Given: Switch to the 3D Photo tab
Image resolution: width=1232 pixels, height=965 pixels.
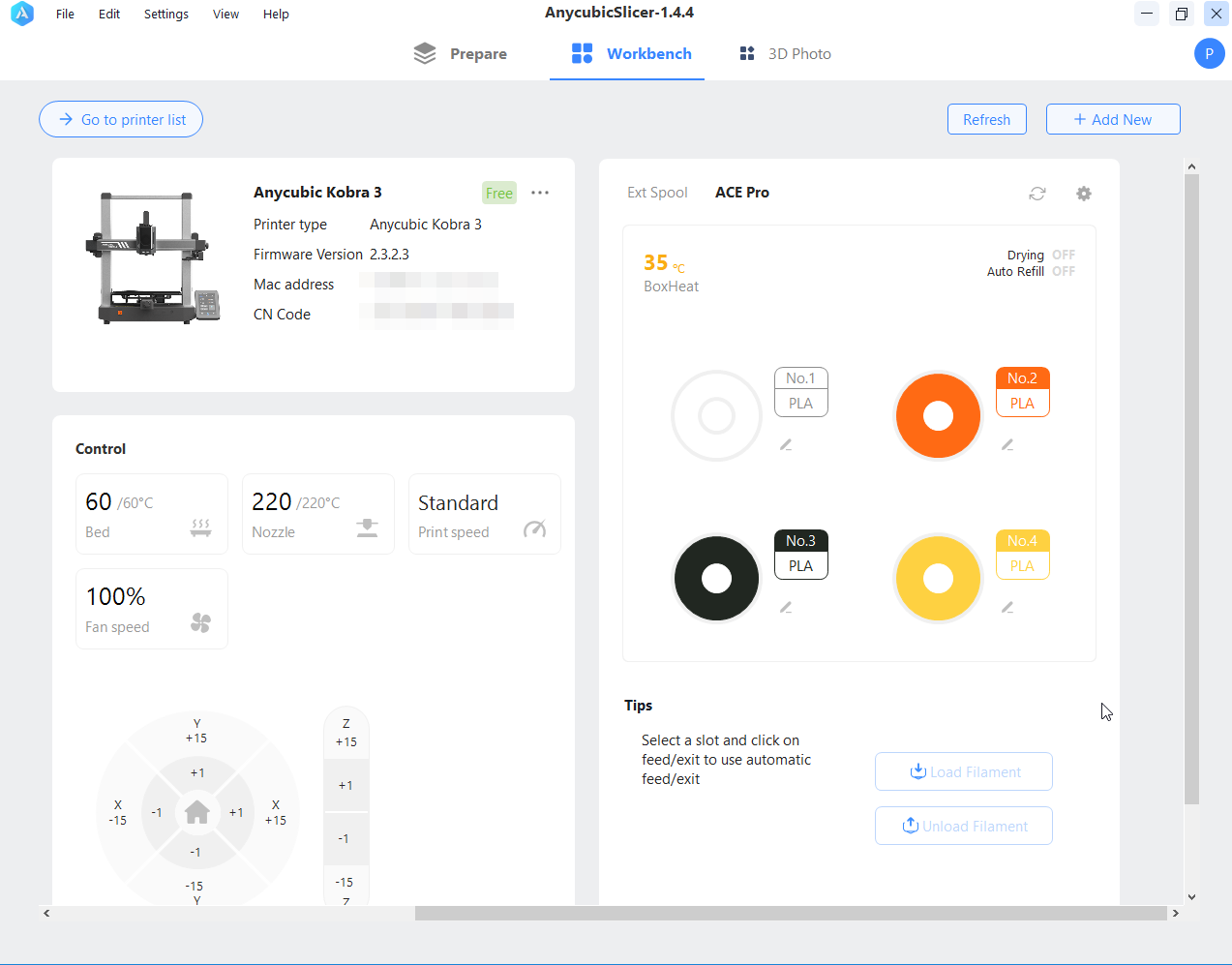Looking at the screenshot, I should (785, 54).
